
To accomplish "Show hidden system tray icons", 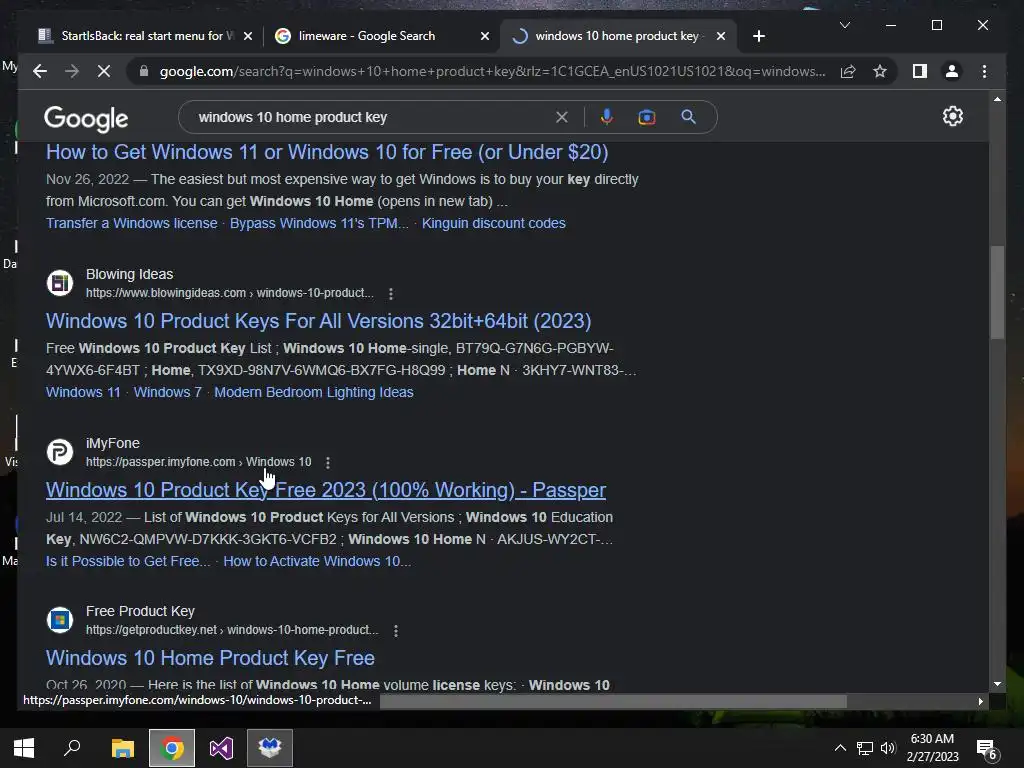I will click(840, 748).
